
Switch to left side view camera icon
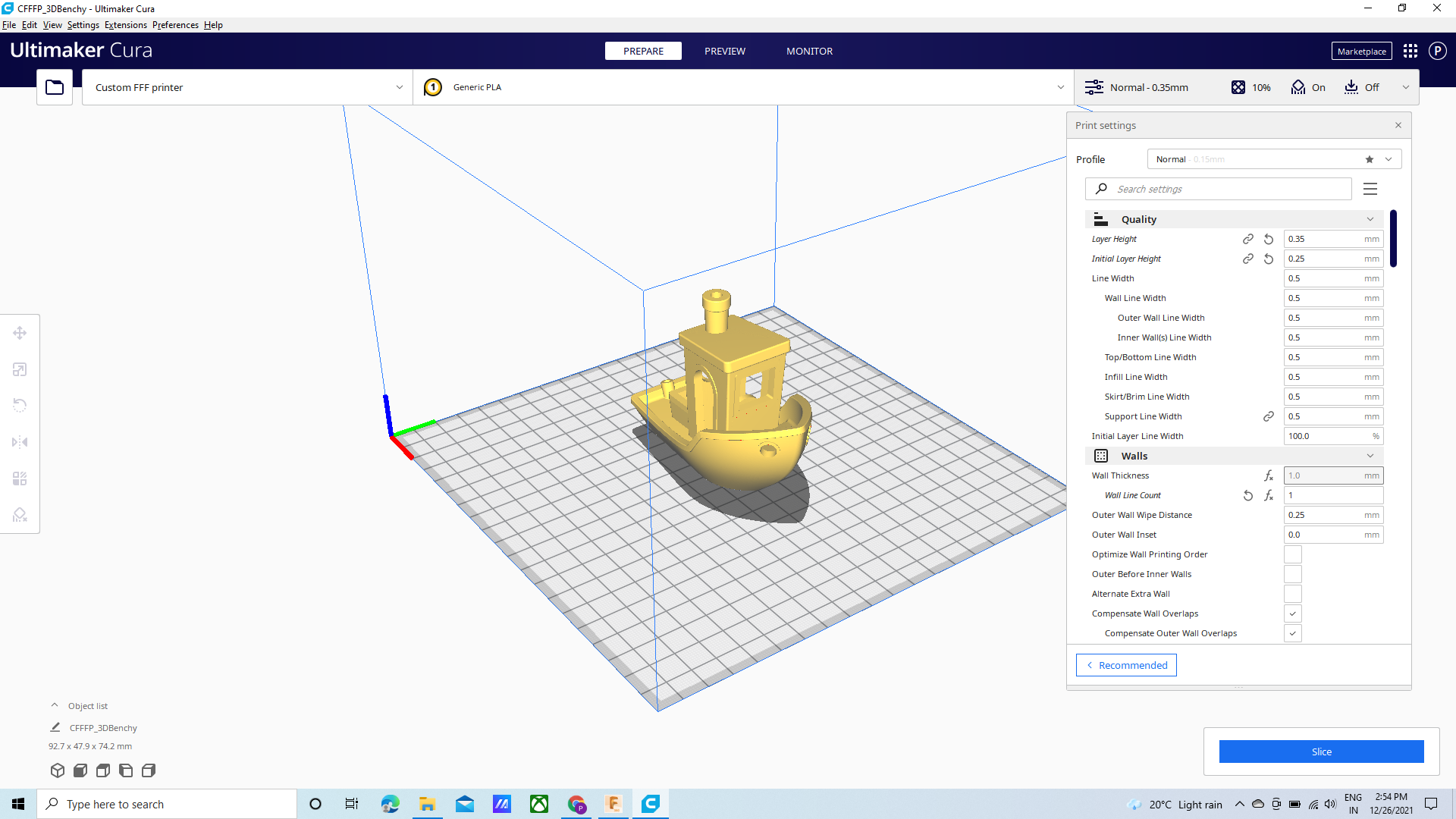coord(126,770)
